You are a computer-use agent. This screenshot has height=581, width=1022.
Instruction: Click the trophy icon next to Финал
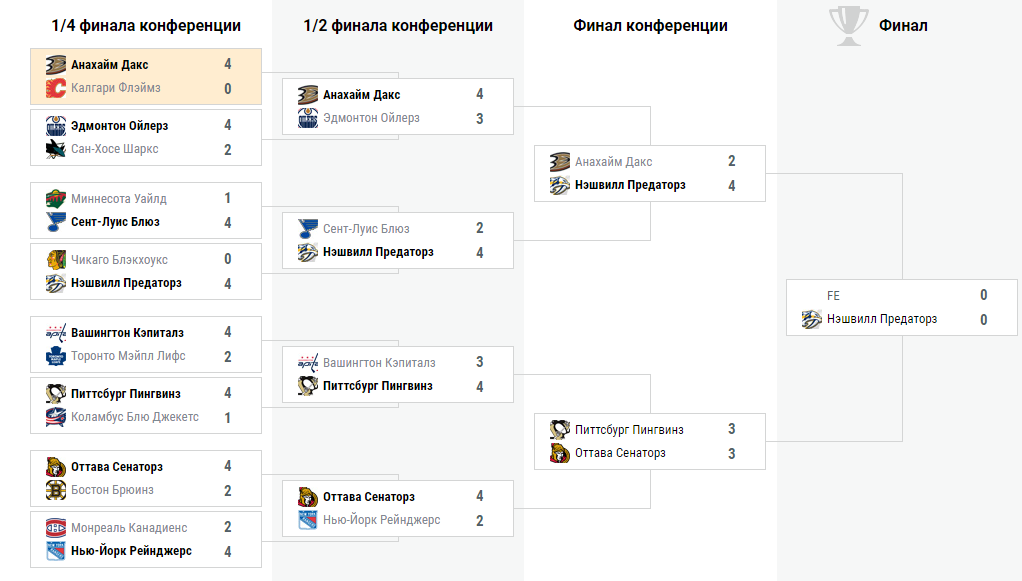click(849, 26)
